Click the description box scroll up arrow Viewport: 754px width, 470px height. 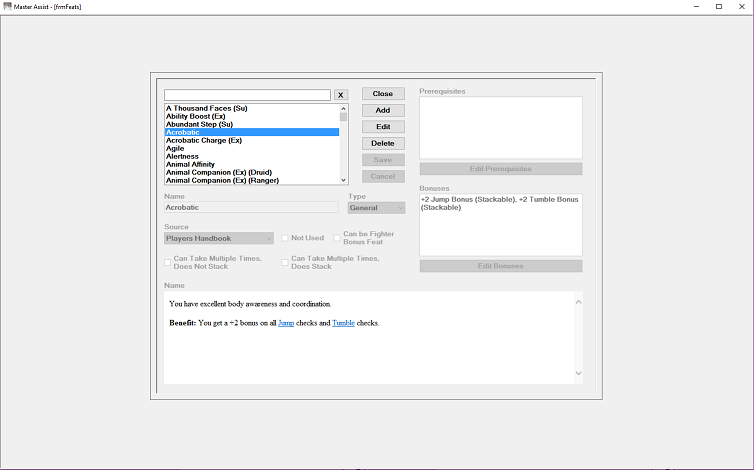(578, 302)
